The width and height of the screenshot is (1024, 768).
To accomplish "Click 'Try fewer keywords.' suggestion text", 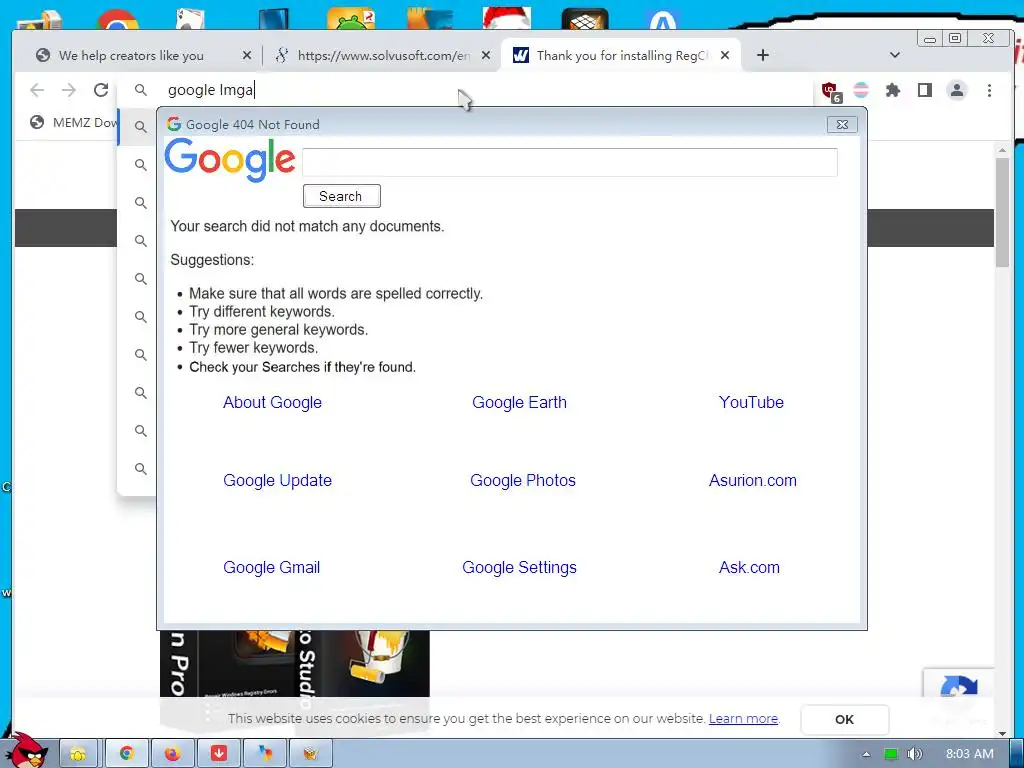I will pos(253,348).
